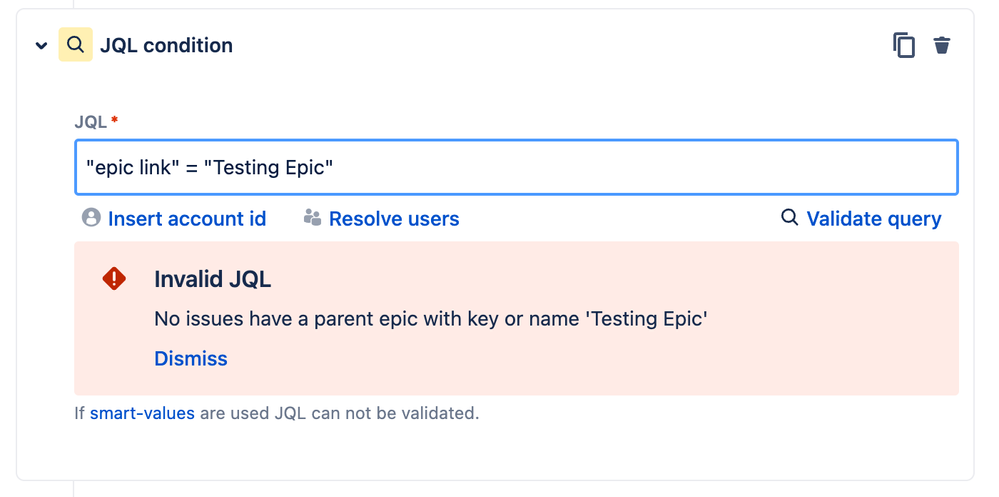Click the JQL field label
The height and width of the screenshot is (497, 999).
[90, 122]
